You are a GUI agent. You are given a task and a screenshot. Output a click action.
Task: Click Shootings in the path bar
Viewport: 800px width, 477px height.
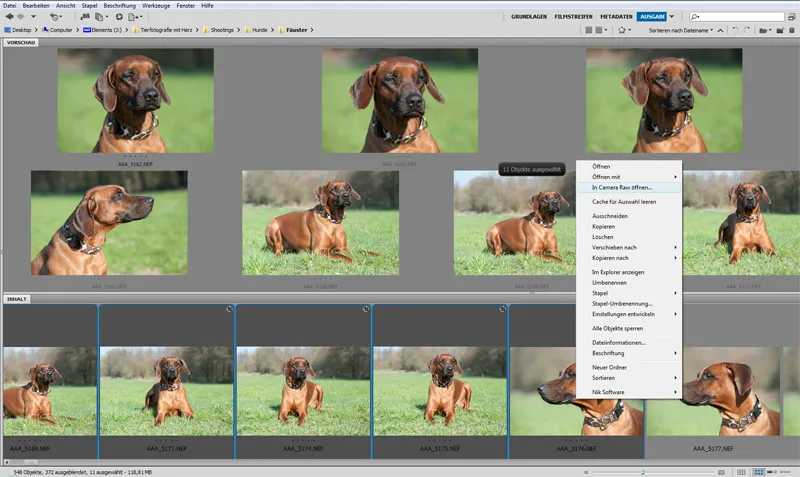[222, 30]
